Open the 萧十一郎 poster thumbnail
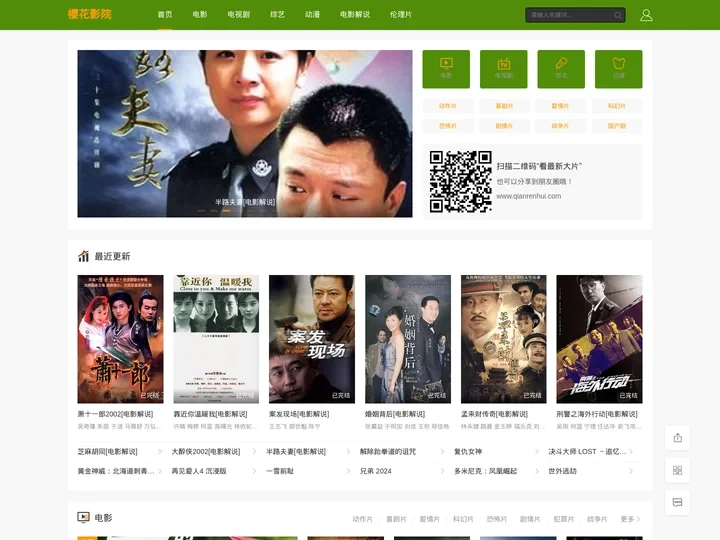 (120, 339)
